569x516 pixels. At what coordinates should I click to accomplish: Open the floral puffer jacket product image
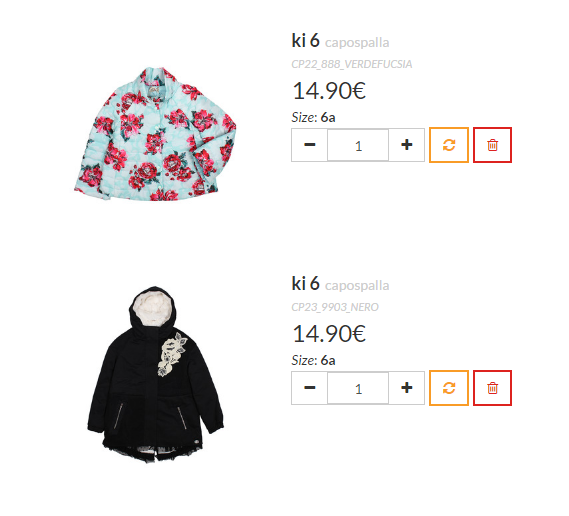click(155, 134)
